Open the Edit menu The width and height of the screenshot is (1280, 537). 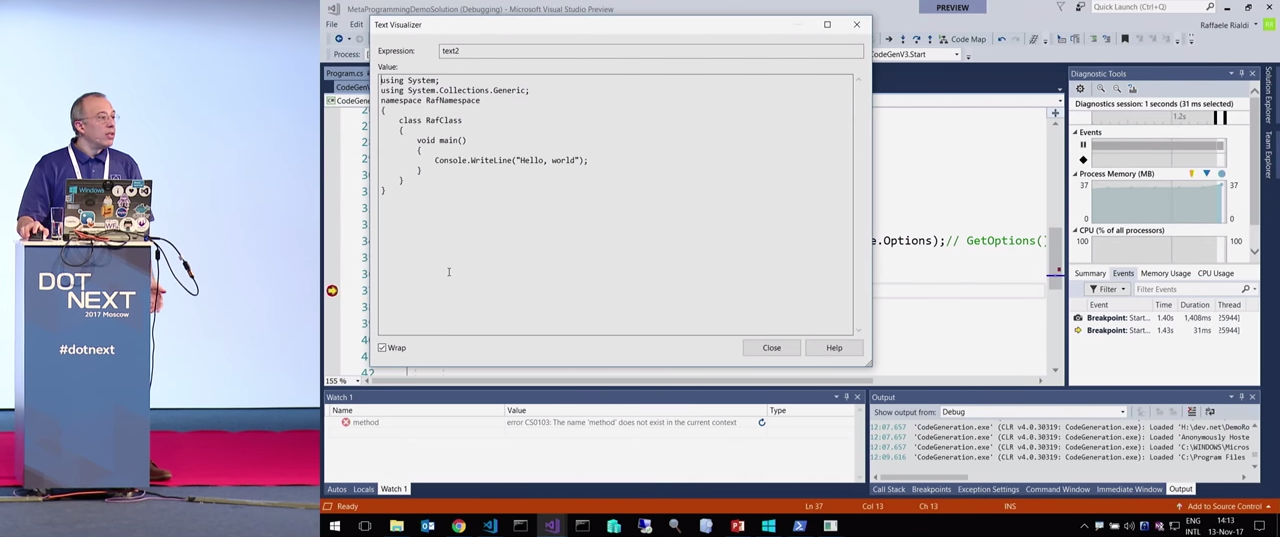point(356,24)
